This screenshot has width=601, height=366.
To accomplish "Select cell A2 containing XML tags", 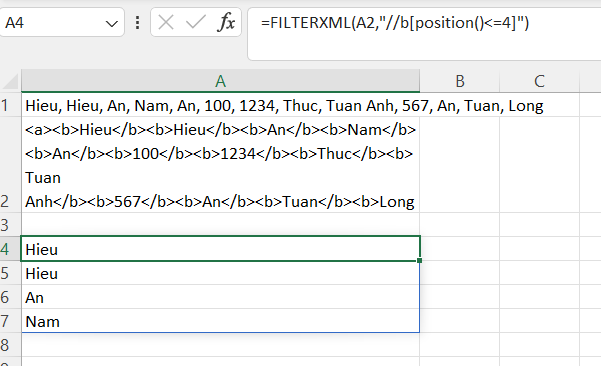I will [x=221, y=165].
